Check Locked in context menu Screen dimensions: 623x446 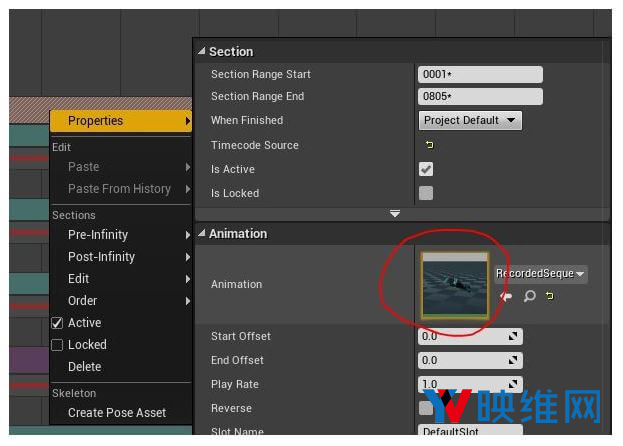57,345
